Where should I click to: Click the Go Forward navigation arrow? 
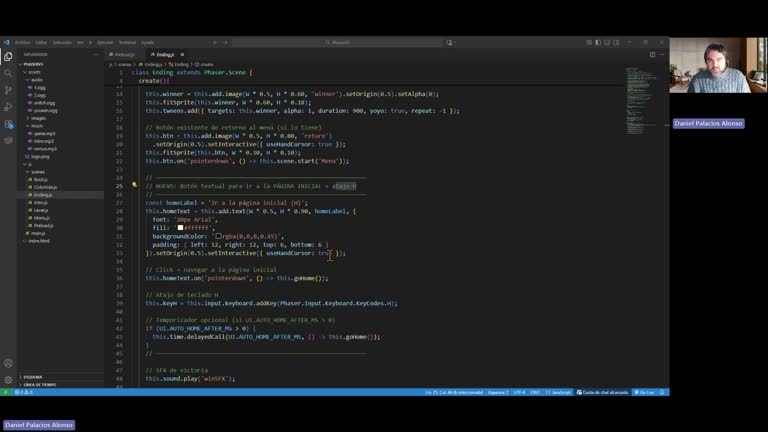(225, 43)
